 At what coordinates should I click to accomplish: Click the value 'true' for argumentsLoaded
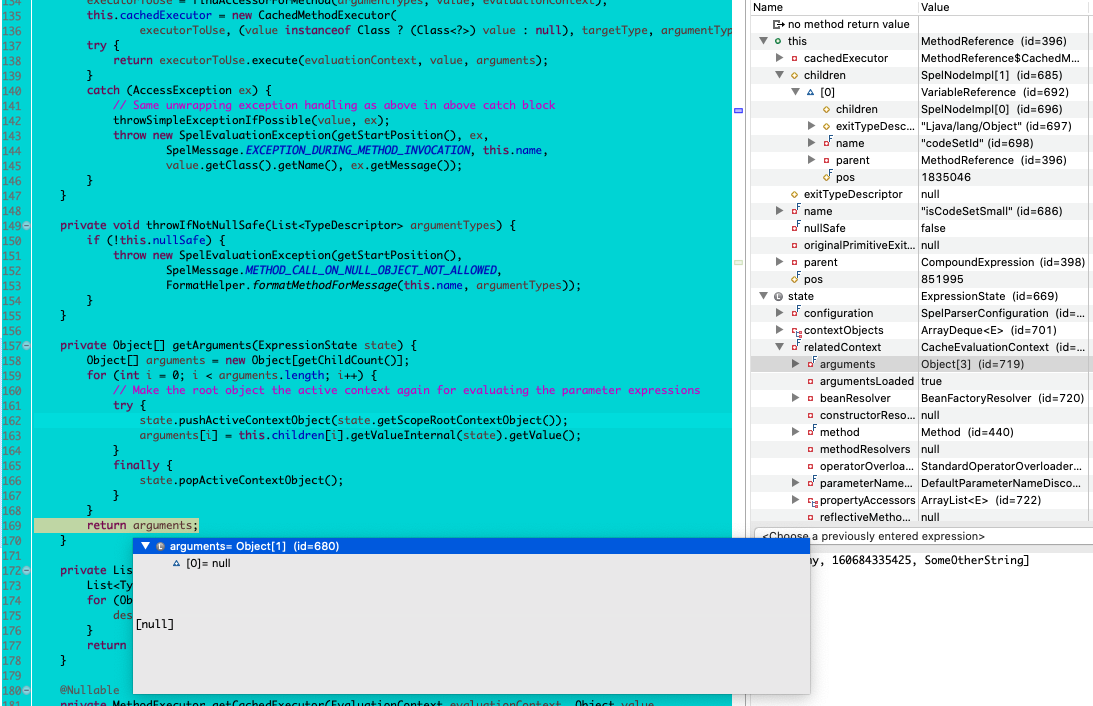931,381
